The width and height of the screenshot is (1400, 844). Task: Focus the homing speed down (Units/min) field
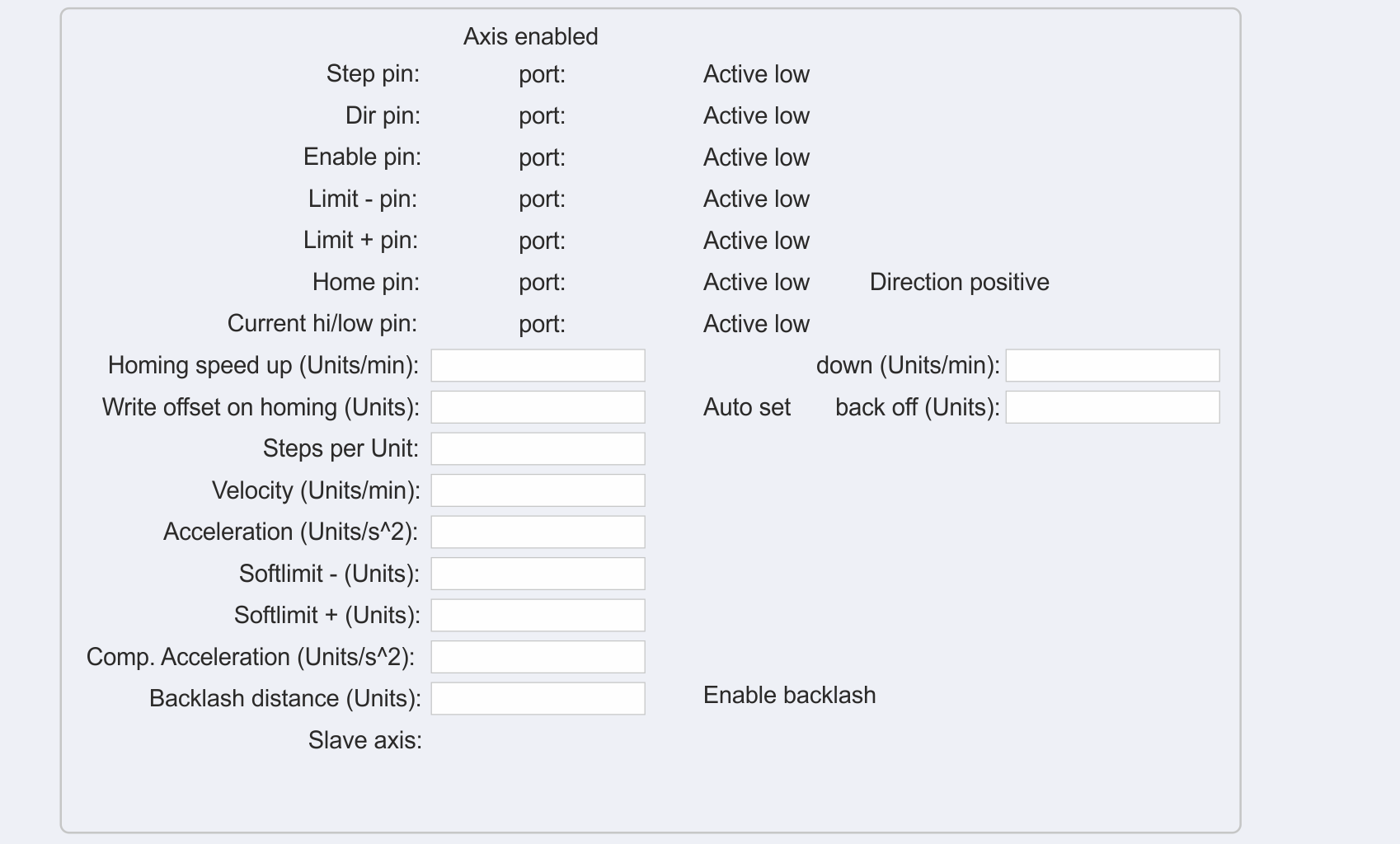click(1112, 365)
